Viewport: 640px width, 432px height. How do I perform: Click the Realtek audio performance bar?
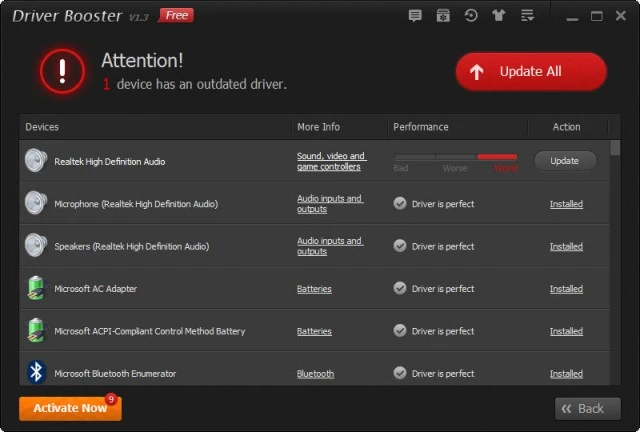tap(456, 157)
